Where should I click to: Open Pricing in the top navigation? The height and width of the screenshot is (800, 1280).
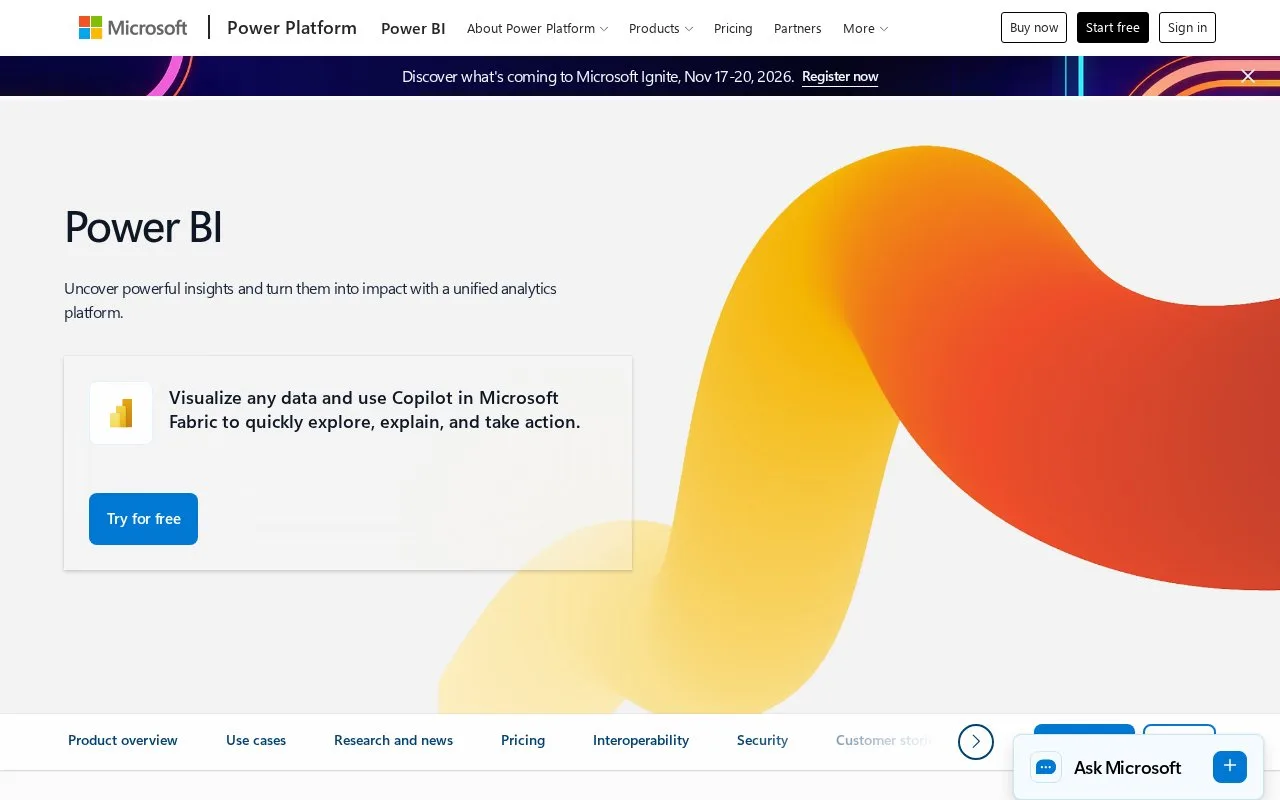[x=733, y=28]
